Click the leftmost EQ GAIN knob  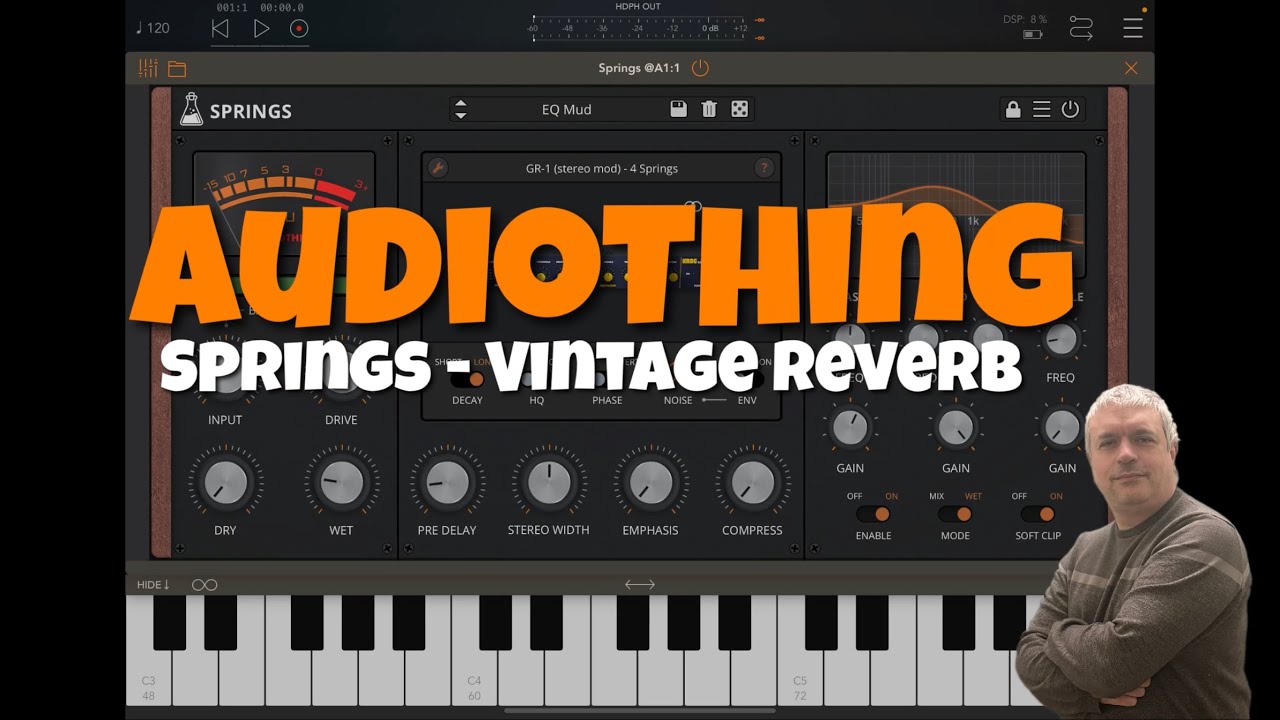click(850, 428)
